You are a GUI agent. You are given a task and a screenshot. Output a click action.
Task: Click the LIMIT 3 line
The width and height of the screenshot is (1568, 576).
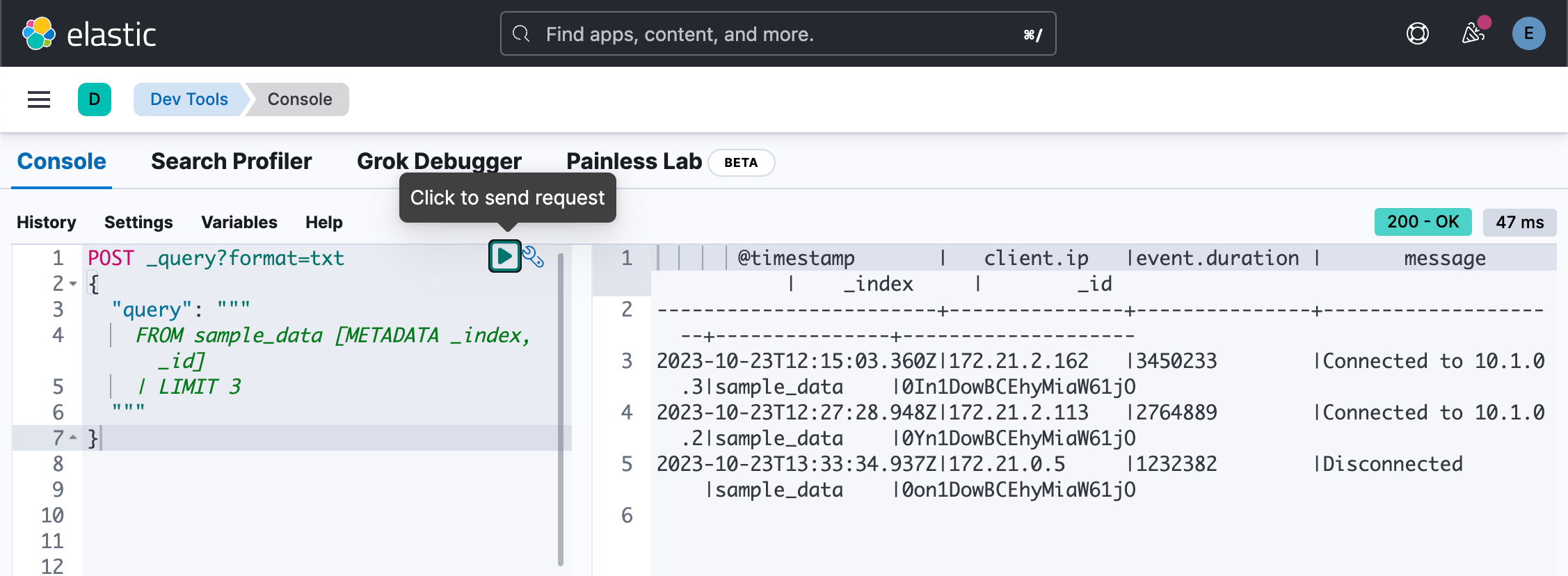click(189, 387)
